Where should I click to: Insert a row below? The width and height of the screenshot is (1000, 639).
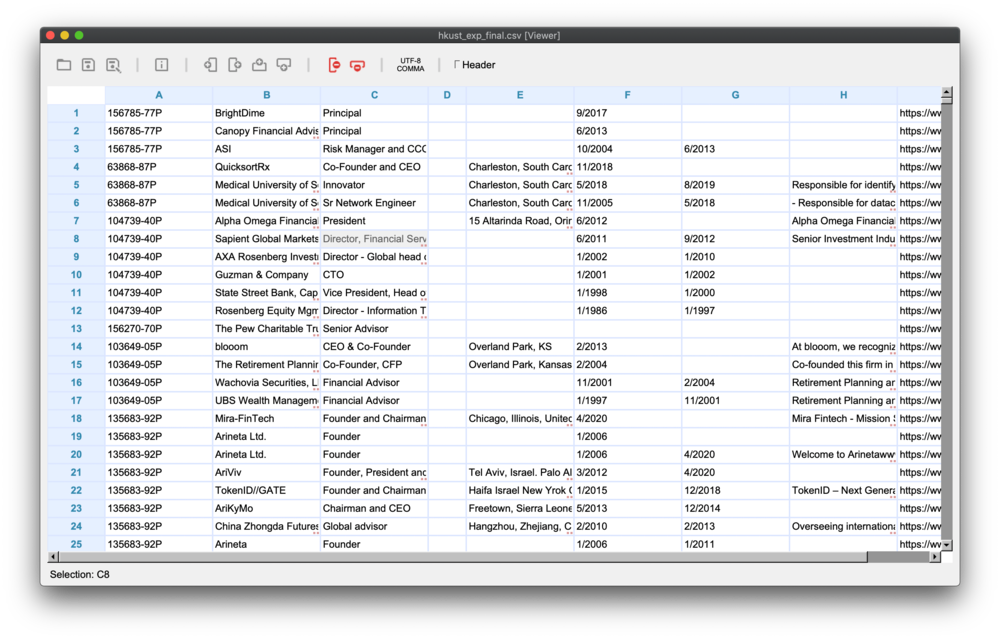pos(284,64)
